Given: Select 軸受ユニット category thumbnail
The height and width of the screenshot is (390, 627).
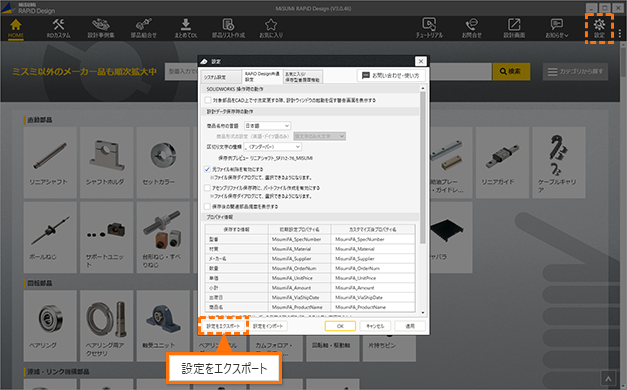Looking at the screenshot, I should pos(163,326).
